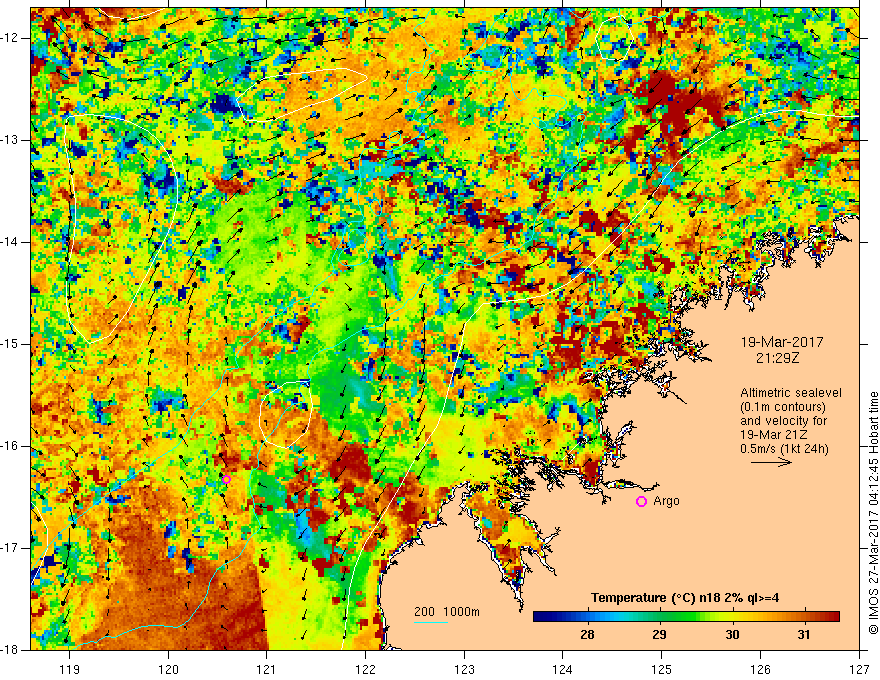
Task: Click longitude axis label '123'
Action: pos(464,669)
